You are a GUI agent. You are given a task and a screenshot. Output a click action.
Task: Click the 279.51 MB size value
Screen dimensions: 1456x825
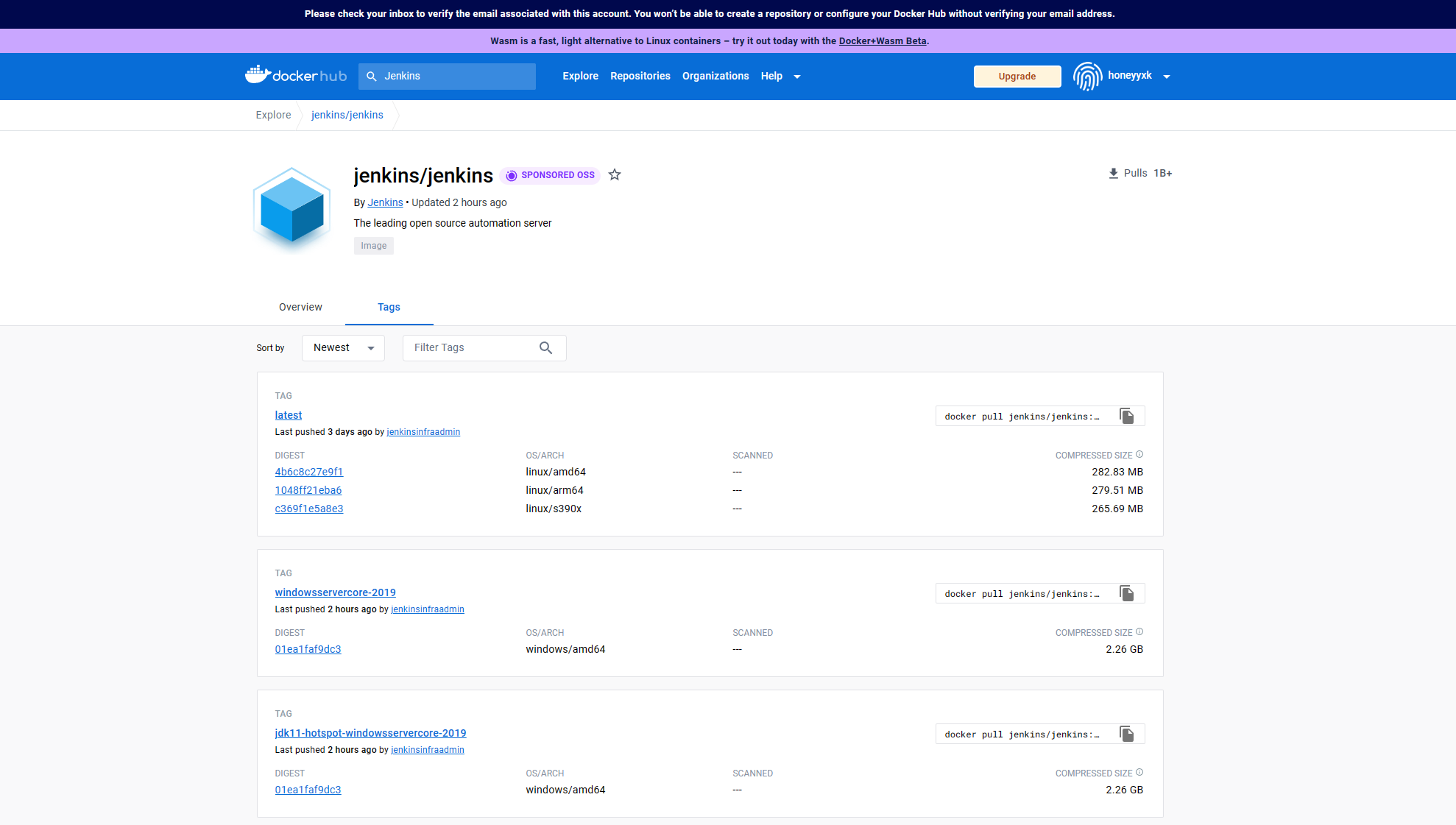[1117, 490]
